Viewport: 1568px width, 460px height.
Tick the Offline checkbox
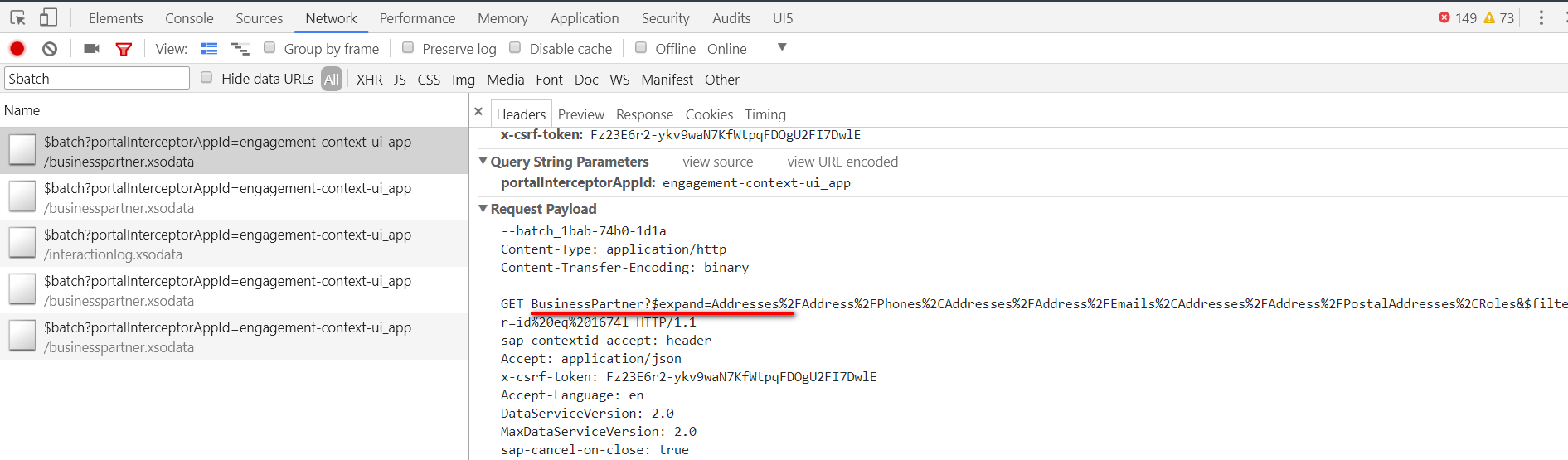[x=641, y=48]
